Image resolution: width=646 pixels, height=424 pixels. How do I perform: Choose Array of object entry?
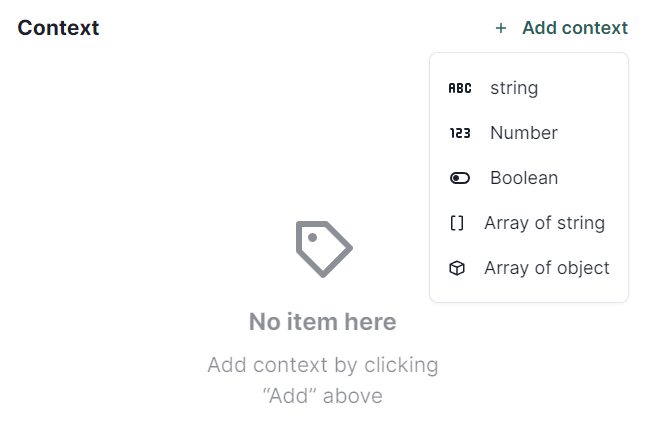click(546, 268)
